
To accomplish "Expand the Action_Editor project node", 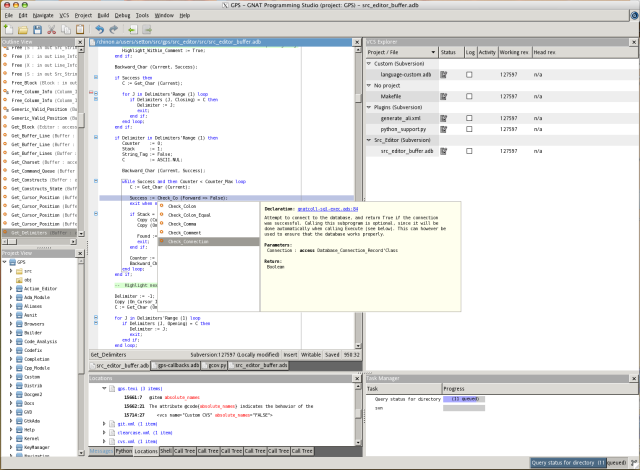I will pyautogui.click(x=11, y=288).
